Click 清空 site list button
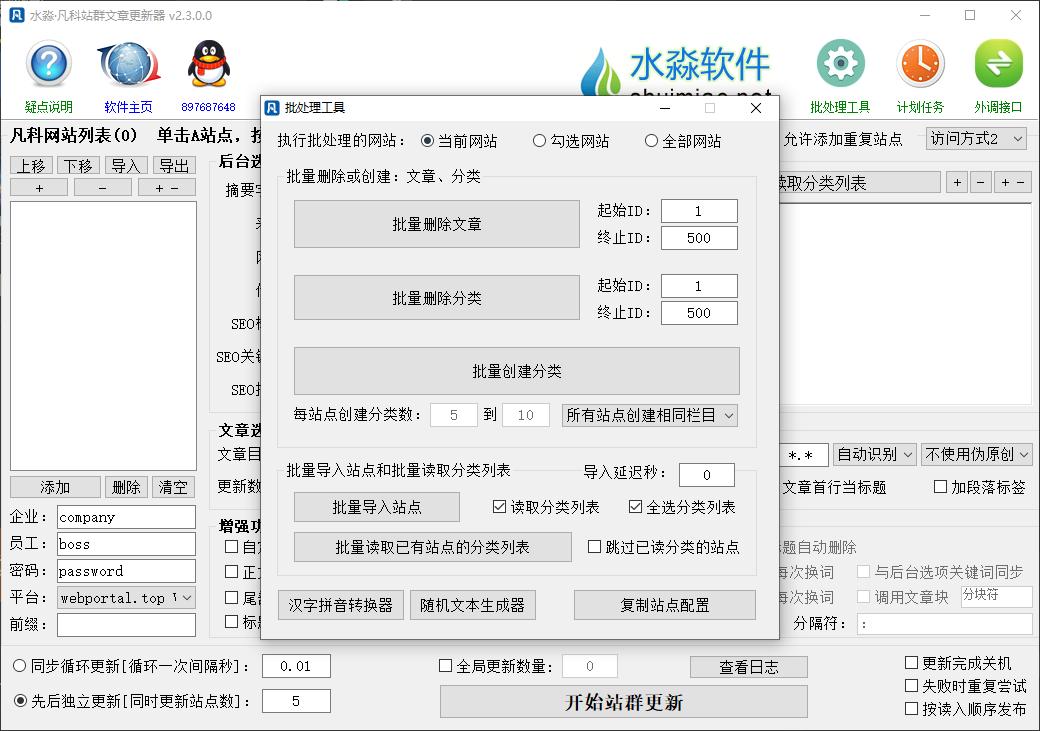Viewport: 1040px width, 731px height. 174,487
